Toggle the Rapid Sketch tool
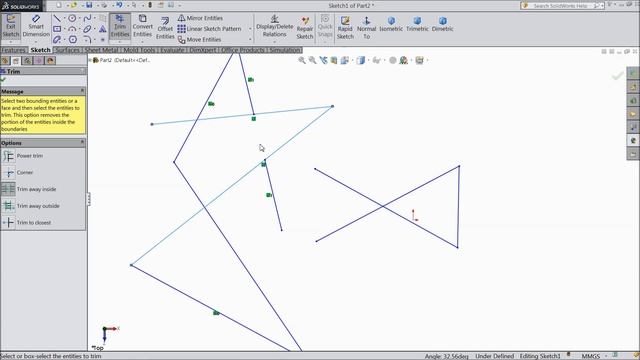Image resolution: width=640 pixels, height=360 pixels. click(x=345, y=28)
